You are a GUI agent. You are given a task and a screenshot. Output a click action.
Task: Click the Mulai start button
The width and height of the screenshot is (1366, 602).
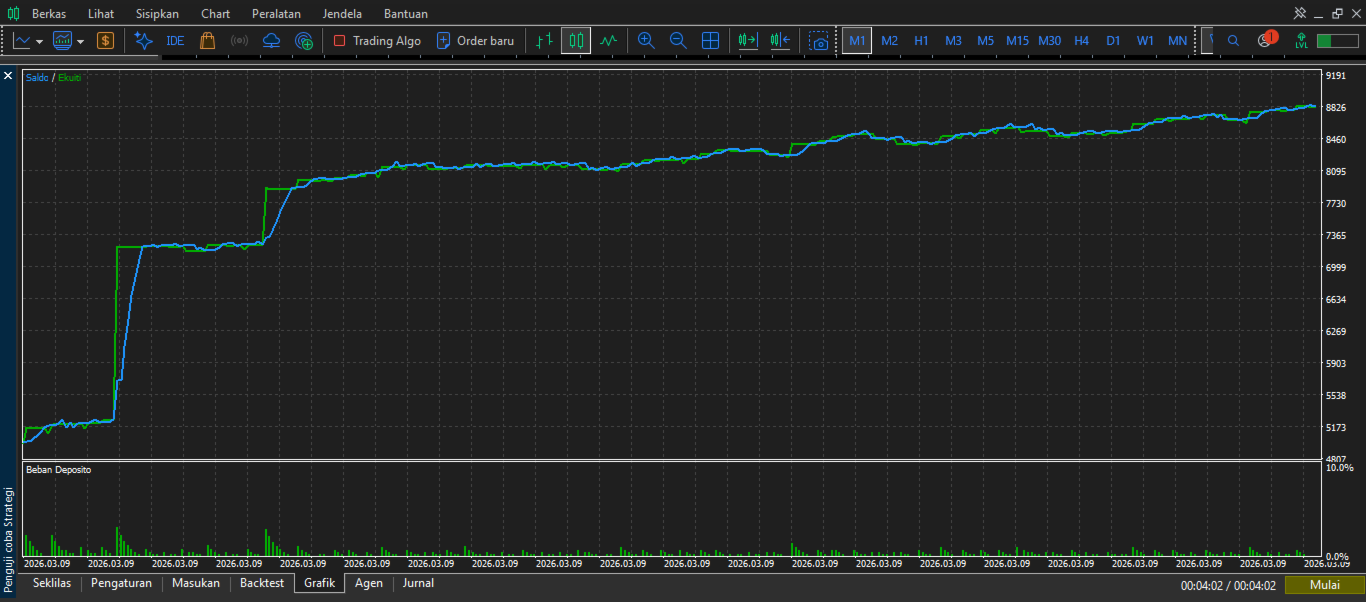1324,585
